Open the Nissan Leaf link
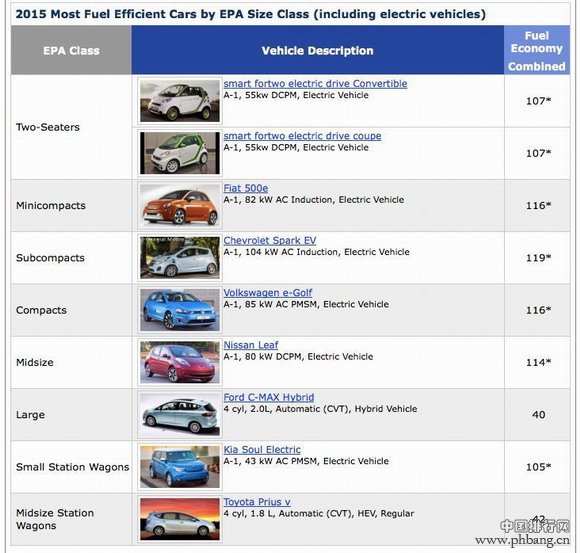 pos(250,345)
